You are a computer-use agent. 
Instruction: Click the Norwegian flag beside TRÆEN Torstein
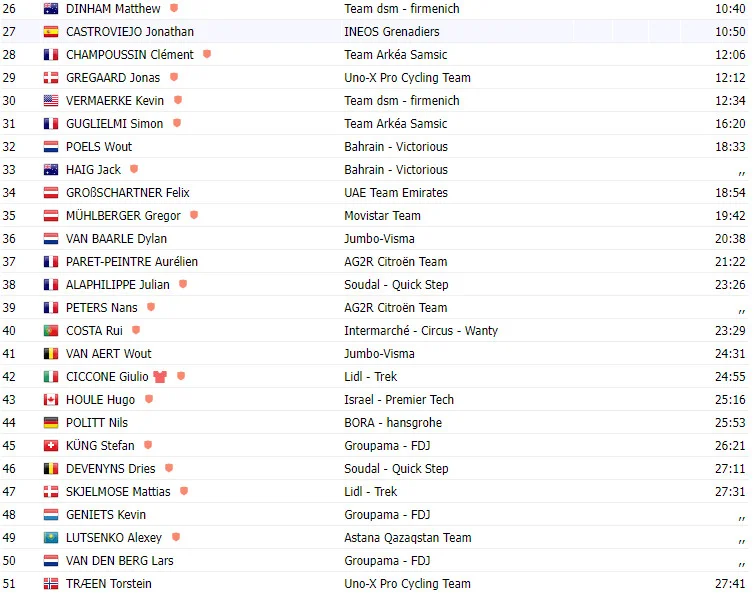[50, 584]
